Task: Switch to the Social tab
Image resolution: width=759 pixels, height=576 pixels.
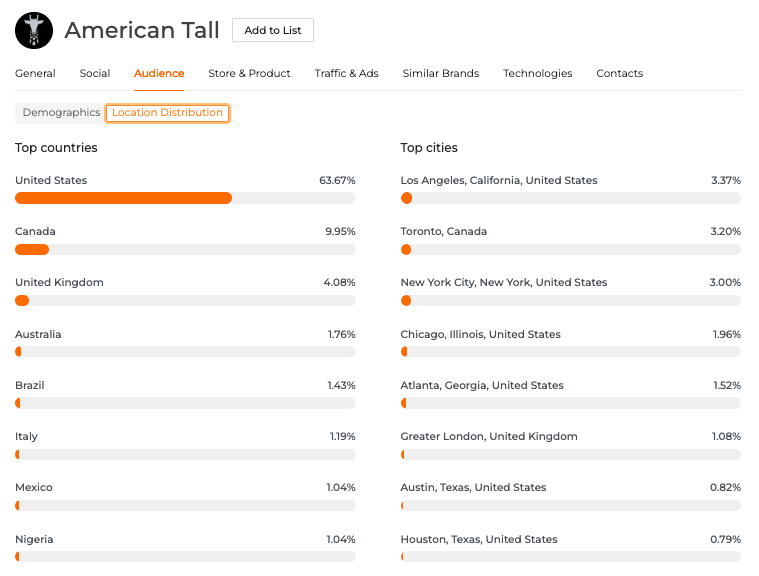Action: [x=95, y=73]
